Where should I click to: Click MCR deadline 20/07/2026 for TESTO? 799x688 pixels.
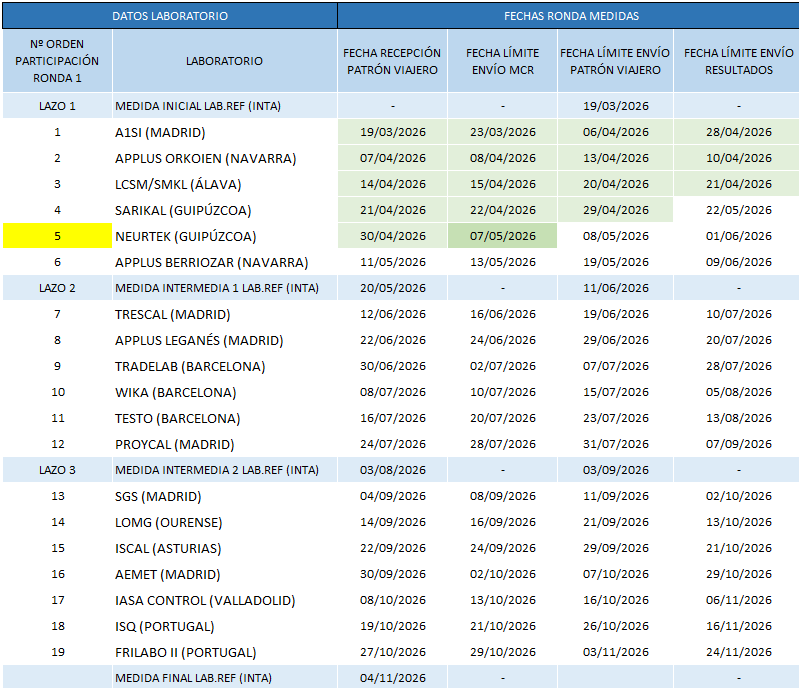click(502, 418)
